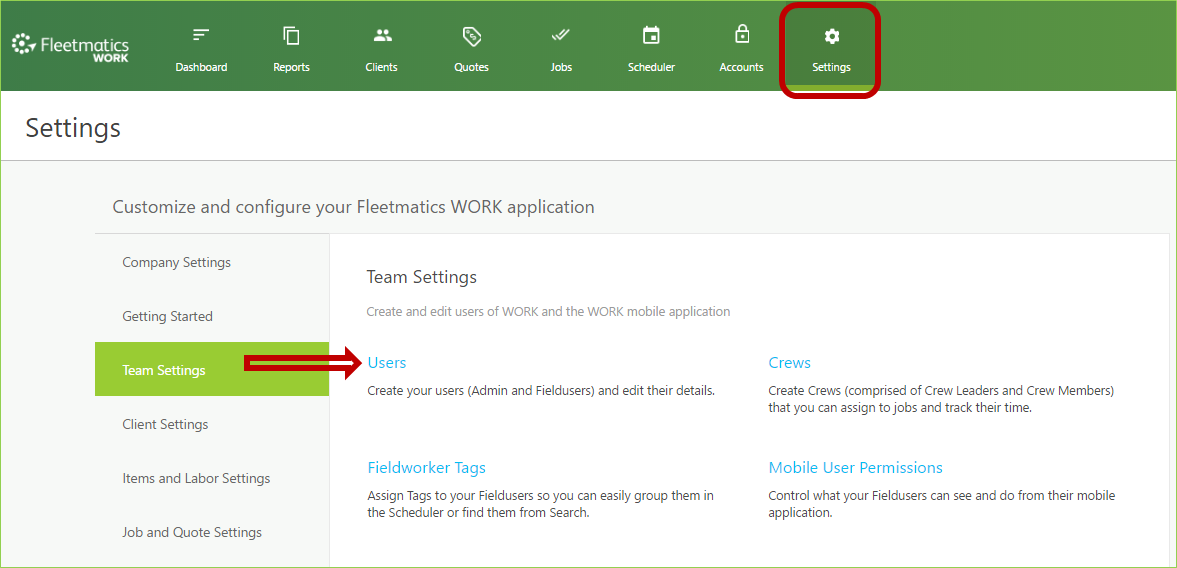Screen dimensions: 1177x568
Task: Open the Fieldworker Tags link
Action: pos(426,468)
